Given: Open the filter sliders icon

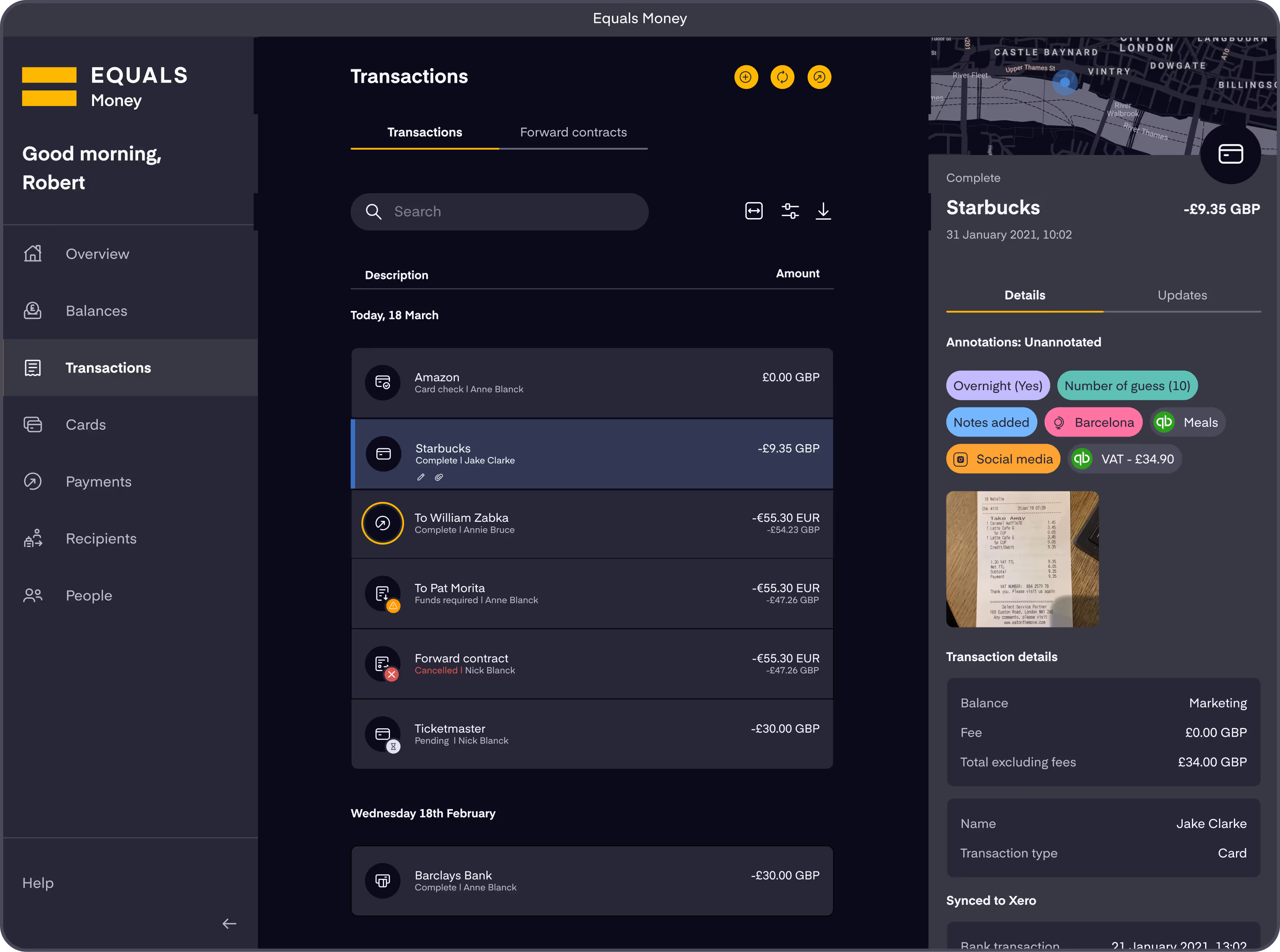Looking at the screenshot, I should pos(790,211).
